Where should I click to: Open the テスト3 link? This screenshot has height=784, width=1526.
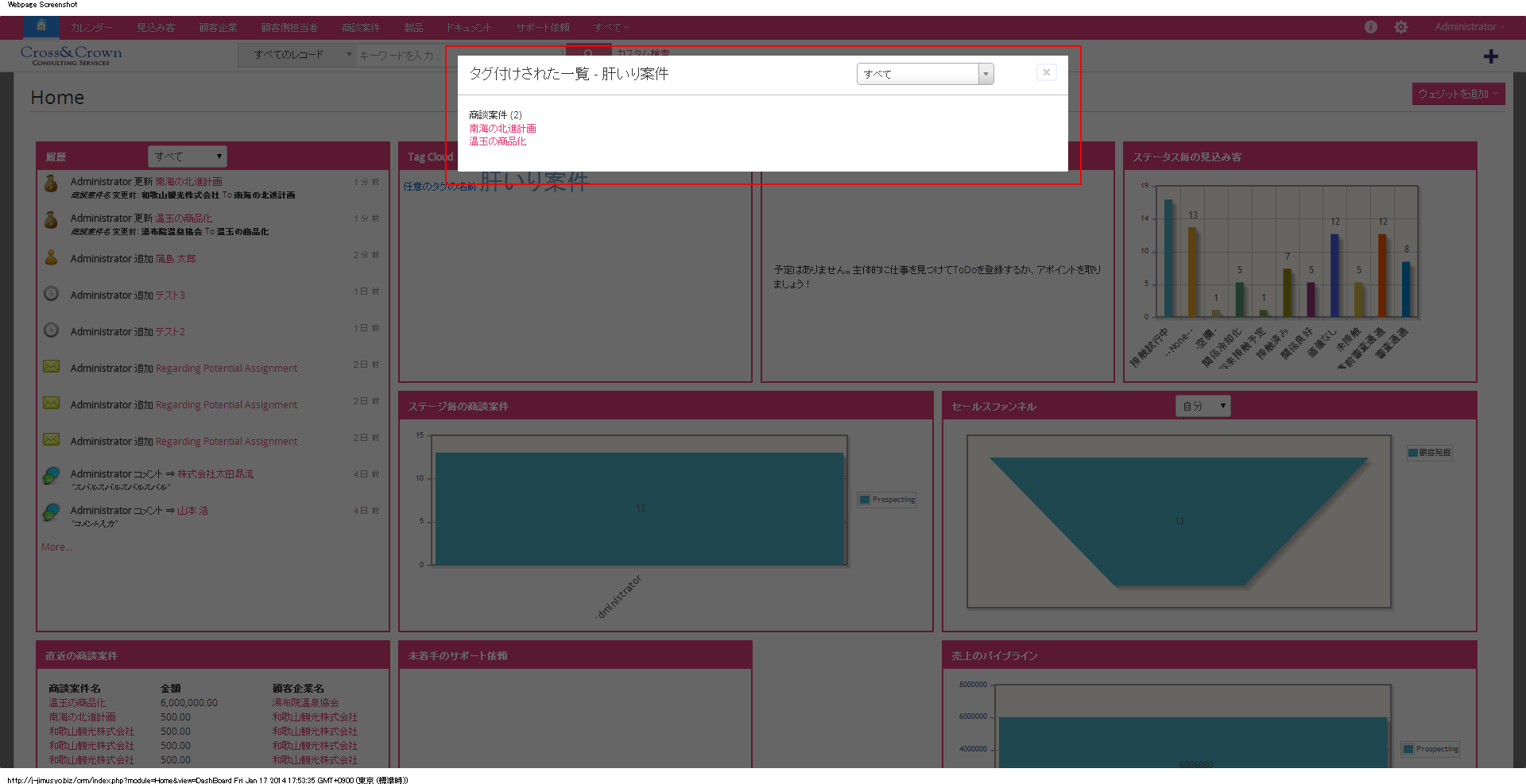coord(170,295)
